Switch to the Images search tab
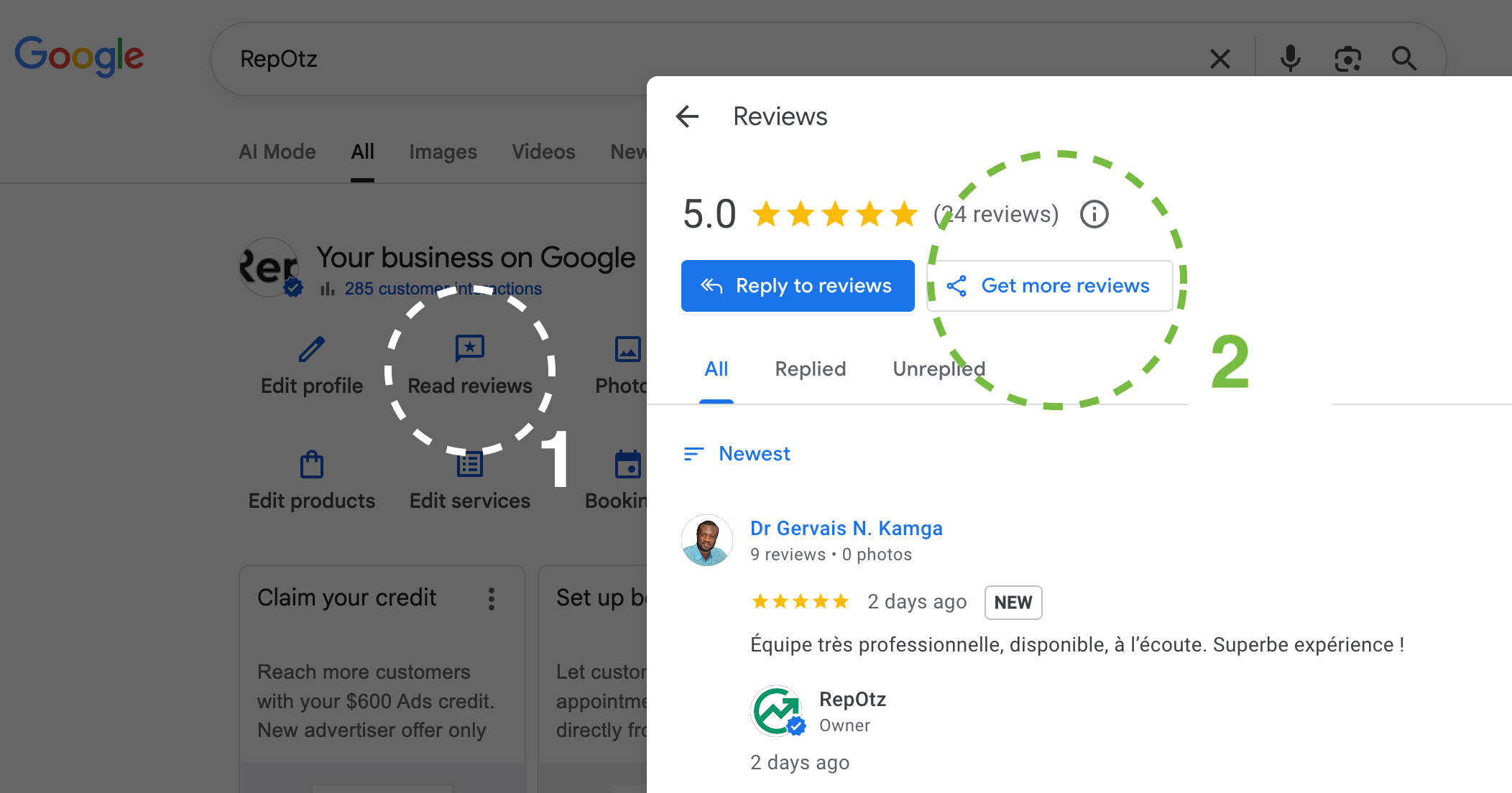Image resolution: width=1512 pixels, height=793 pixels. point(443,152)
